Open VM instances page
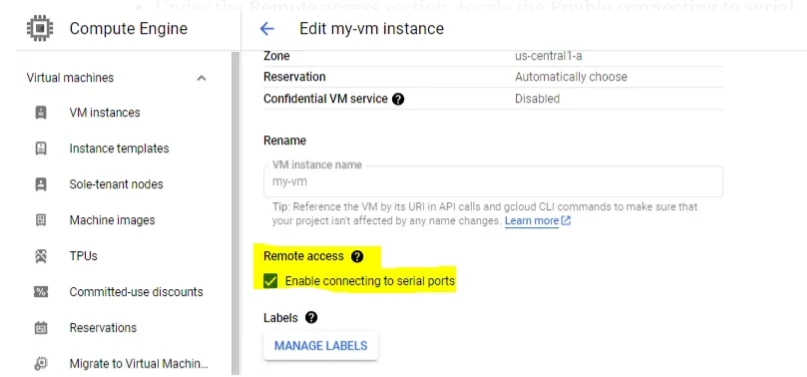The height and width of the screenshot is (377, 807). [104, 113]
